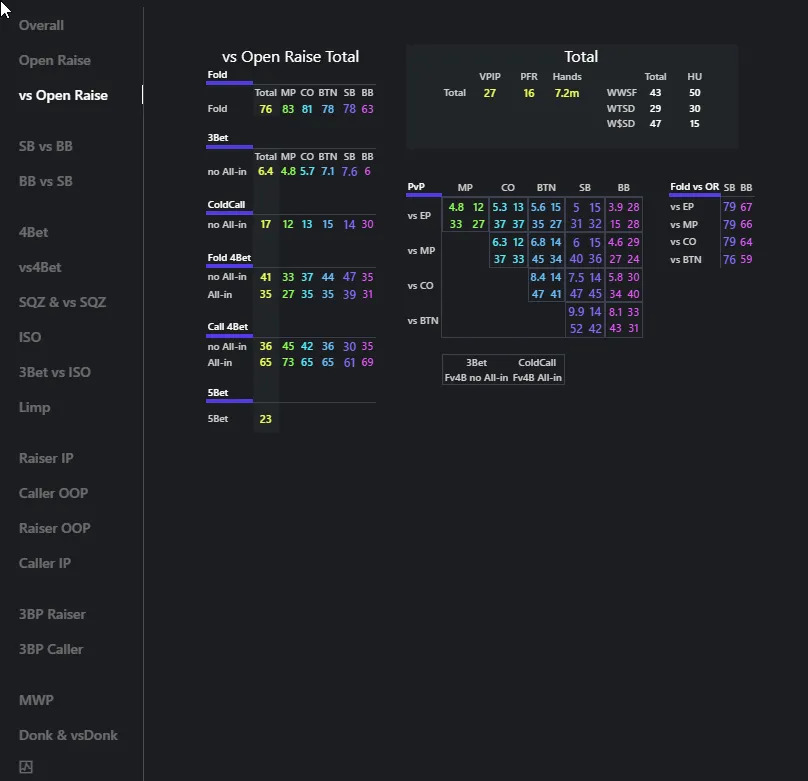Click the PvP matrix header label
The height and width of the screenshot is (781, 808).
point(416,187)
